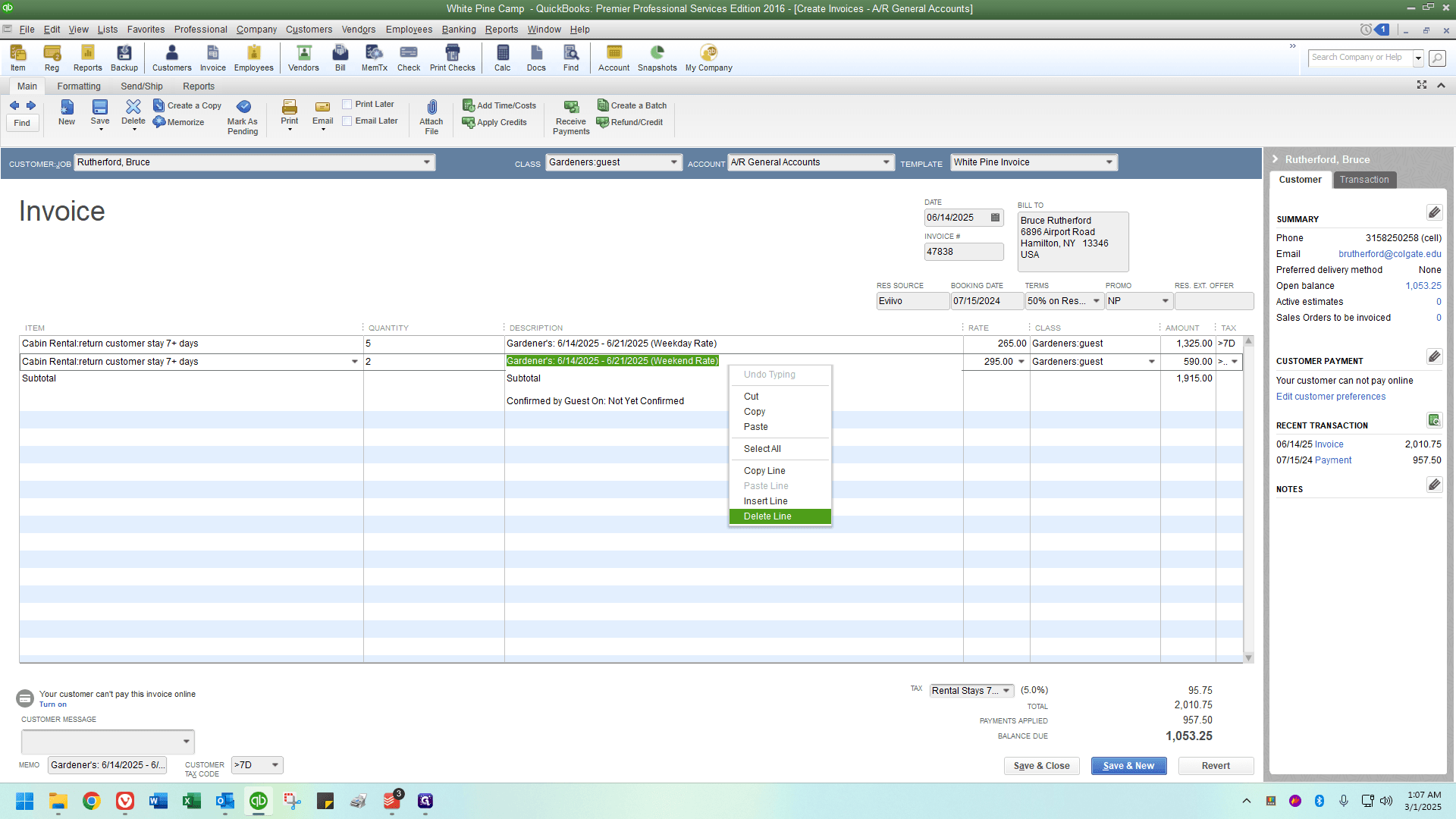Open the Reg register icon
Screen dimensions: 1456x819
[x=52, y=58]
